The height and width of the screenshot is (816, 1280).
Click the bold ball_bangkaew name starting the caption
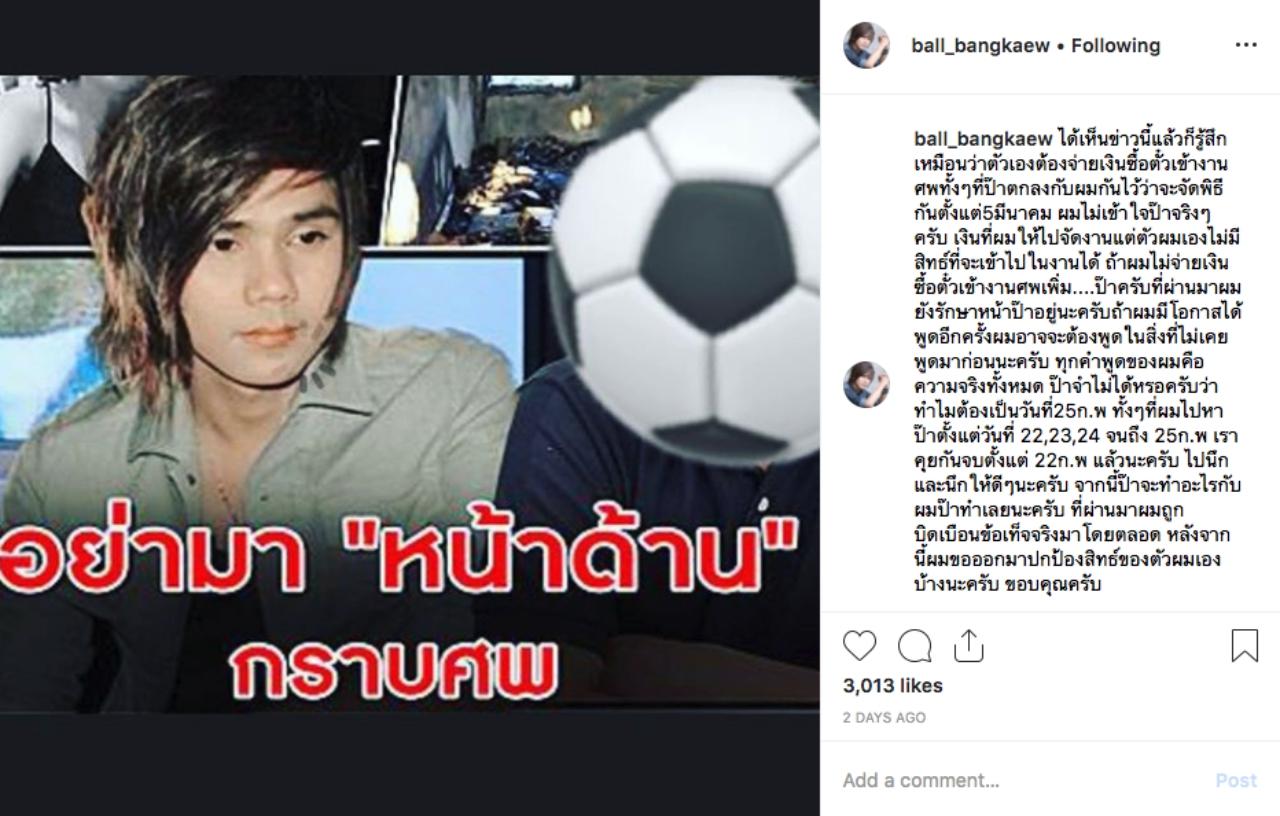click(983, 139)
